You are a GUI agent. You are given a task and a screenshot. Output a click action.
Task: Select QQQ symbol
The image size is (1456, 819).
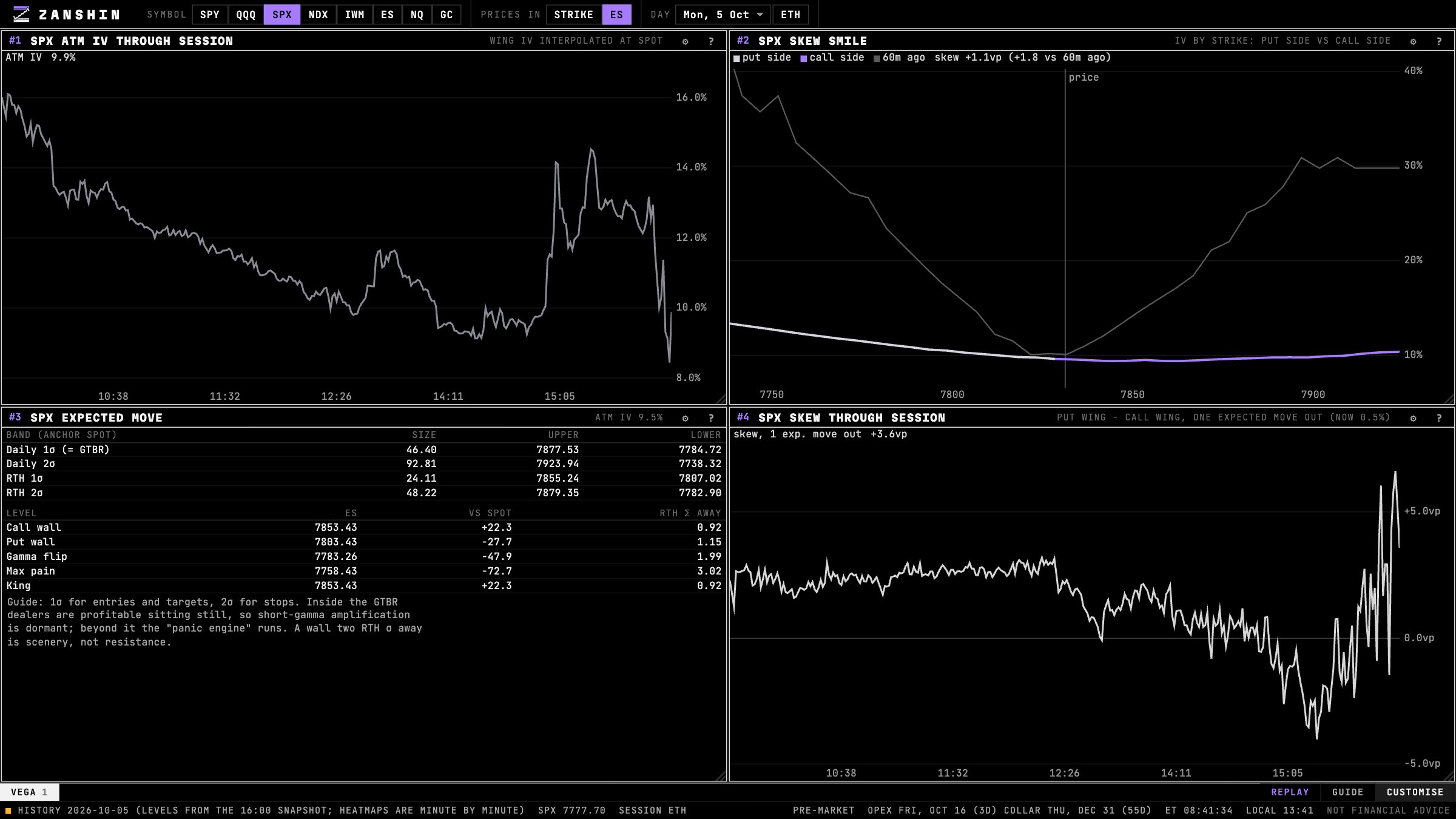(246, 15)
